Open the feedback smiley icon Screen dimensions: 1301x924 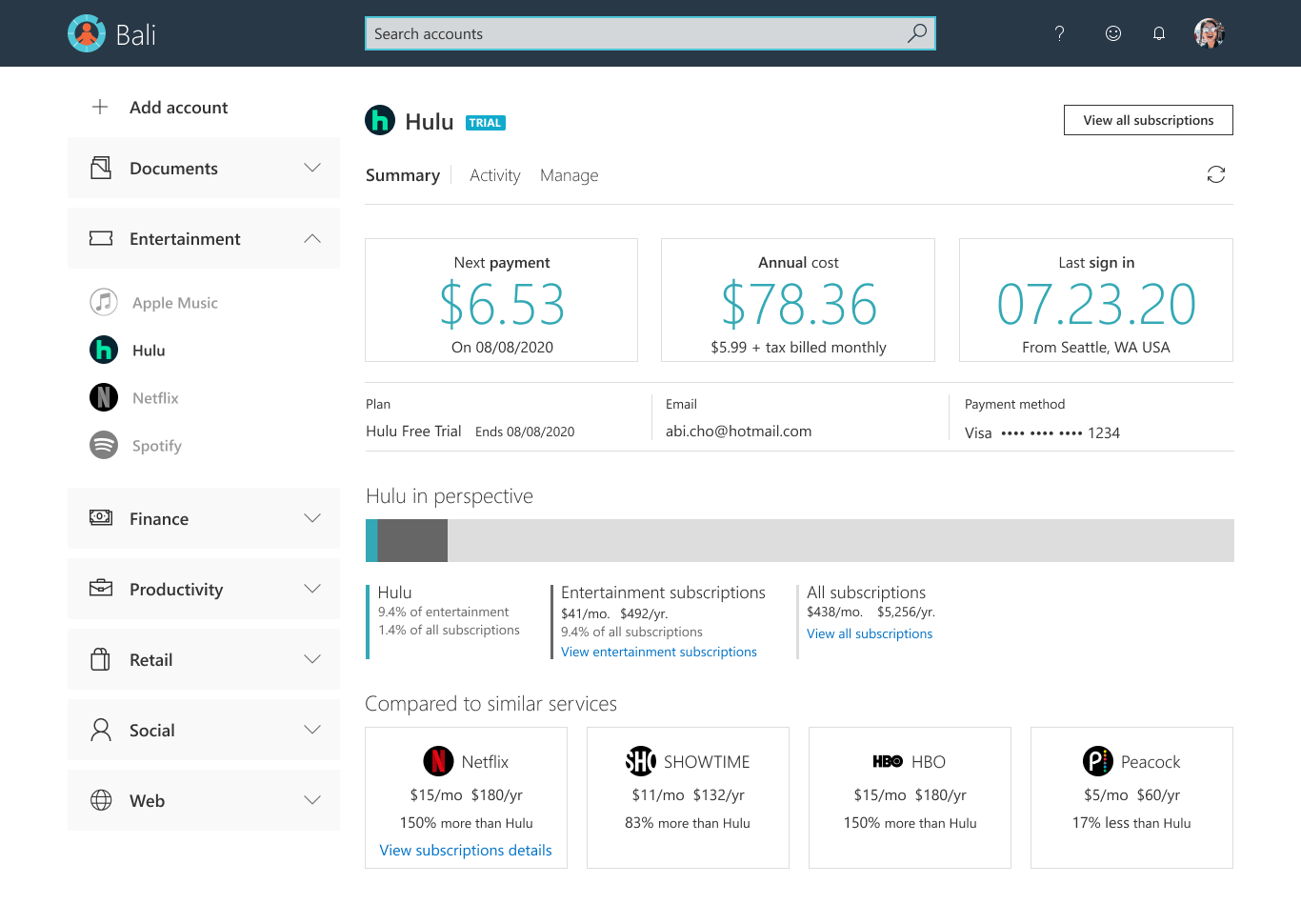click(x=1112, y=33)
